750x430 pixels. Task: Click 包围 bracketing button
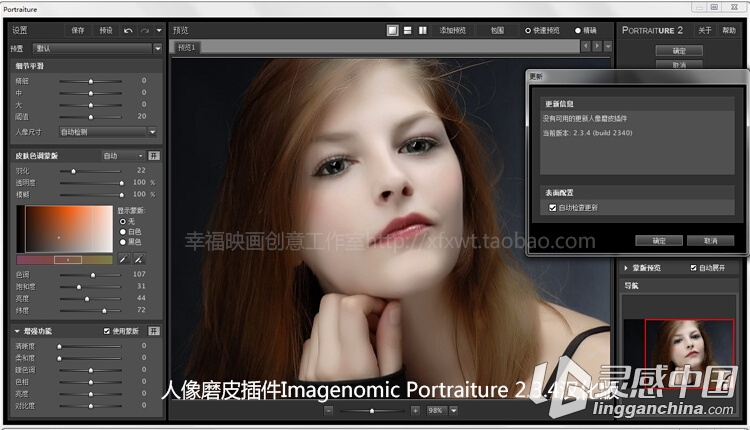coord(497,31)
